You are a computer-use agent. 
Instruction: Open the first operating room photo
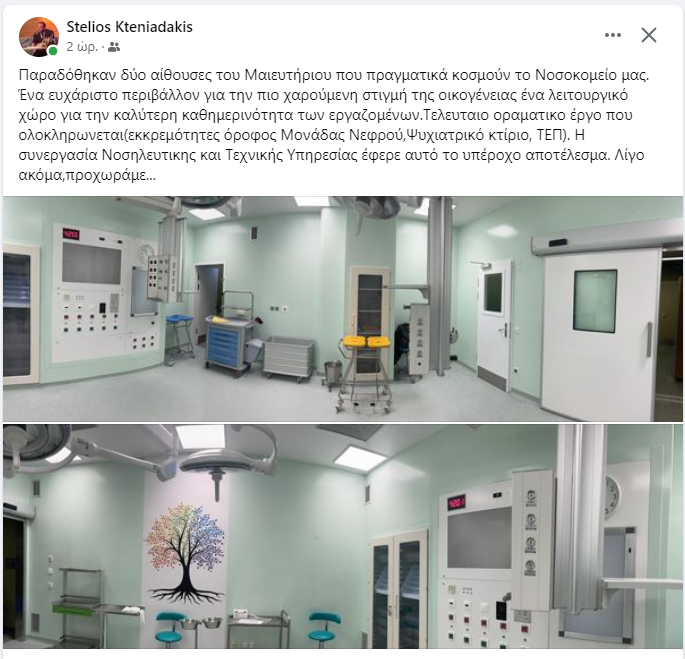point(342,309)
